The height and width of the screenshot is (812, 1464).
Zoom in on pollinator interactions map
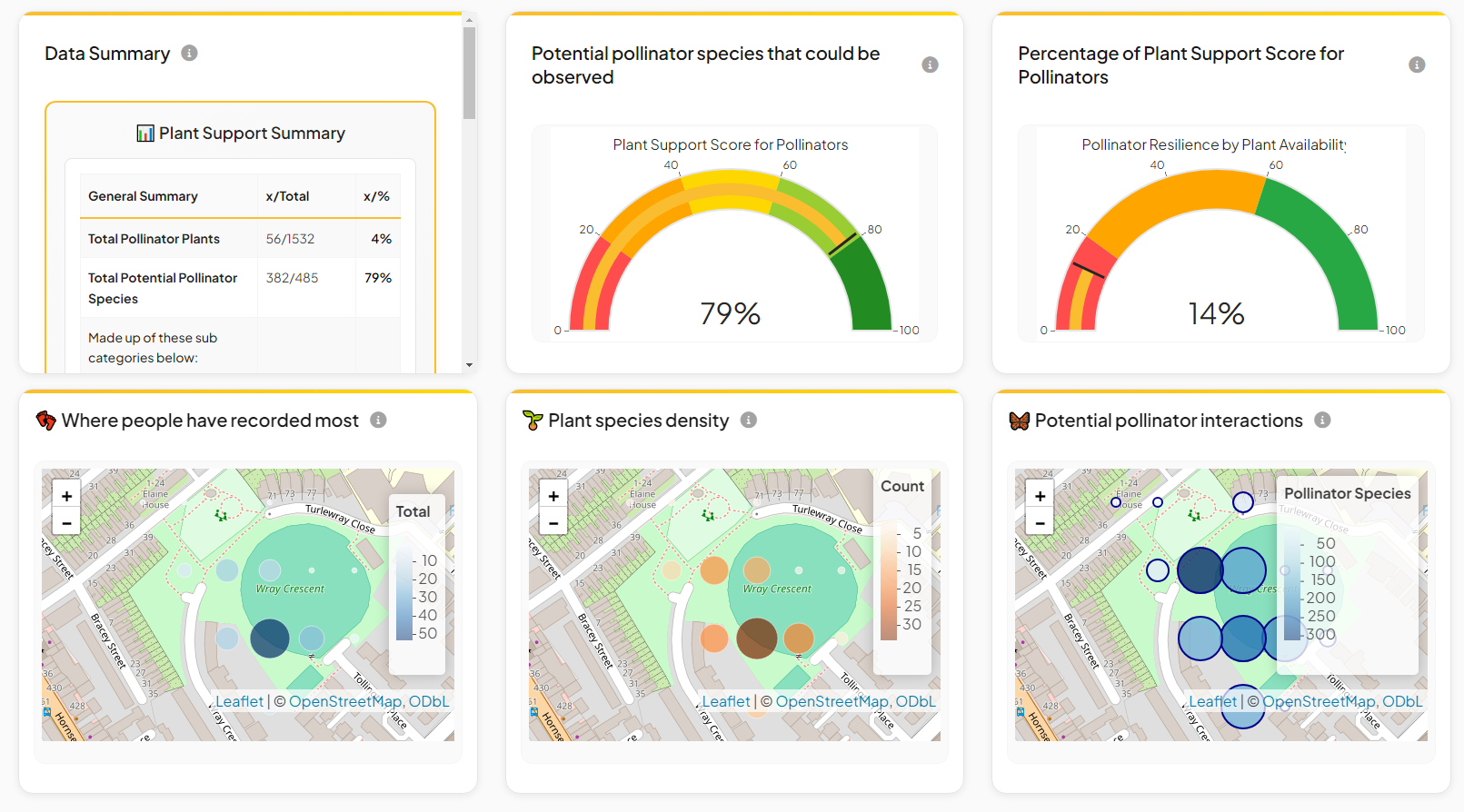[x=1041, y=496]
